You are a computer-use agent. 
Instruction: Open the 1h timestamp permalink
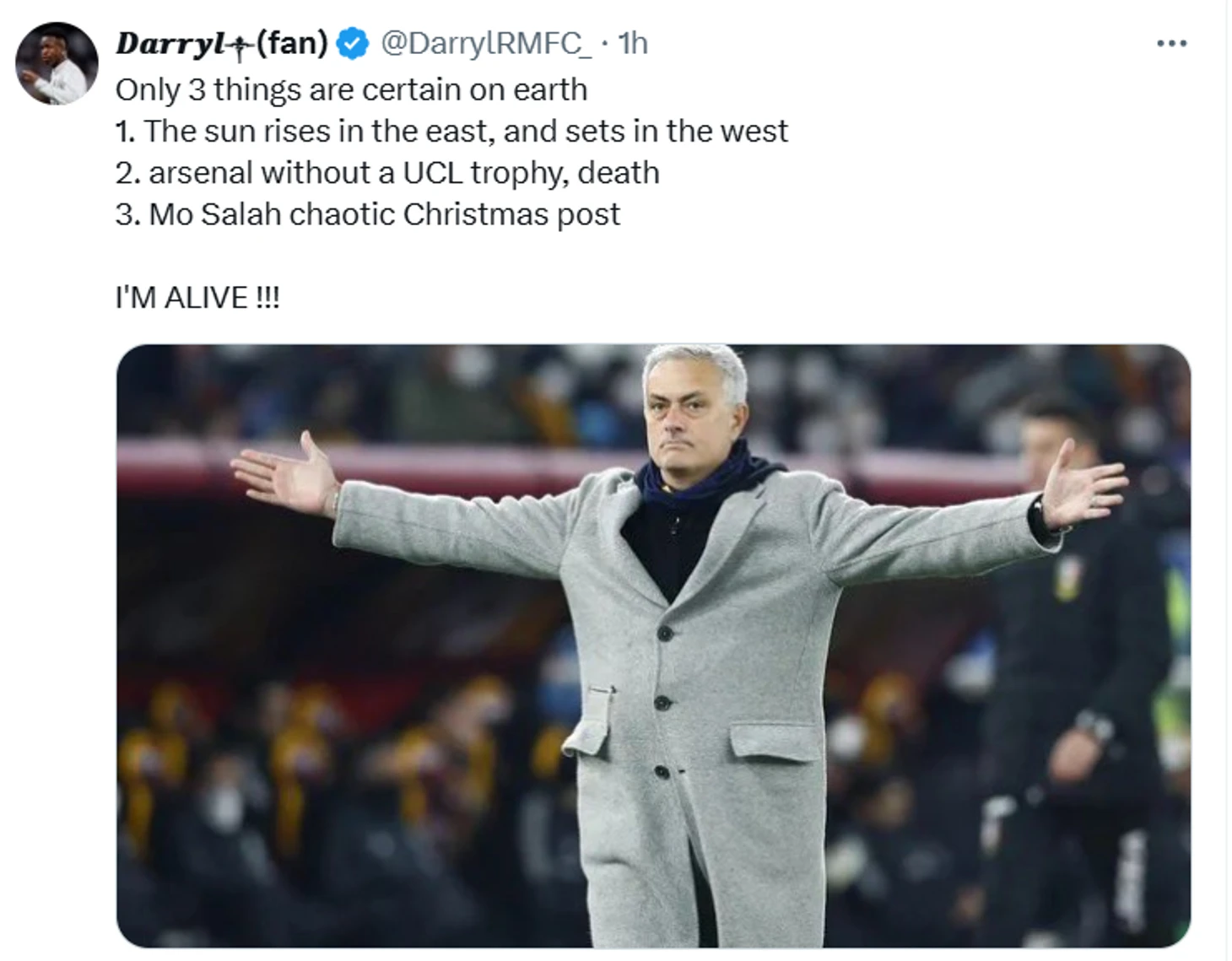(x=633, y=43)
